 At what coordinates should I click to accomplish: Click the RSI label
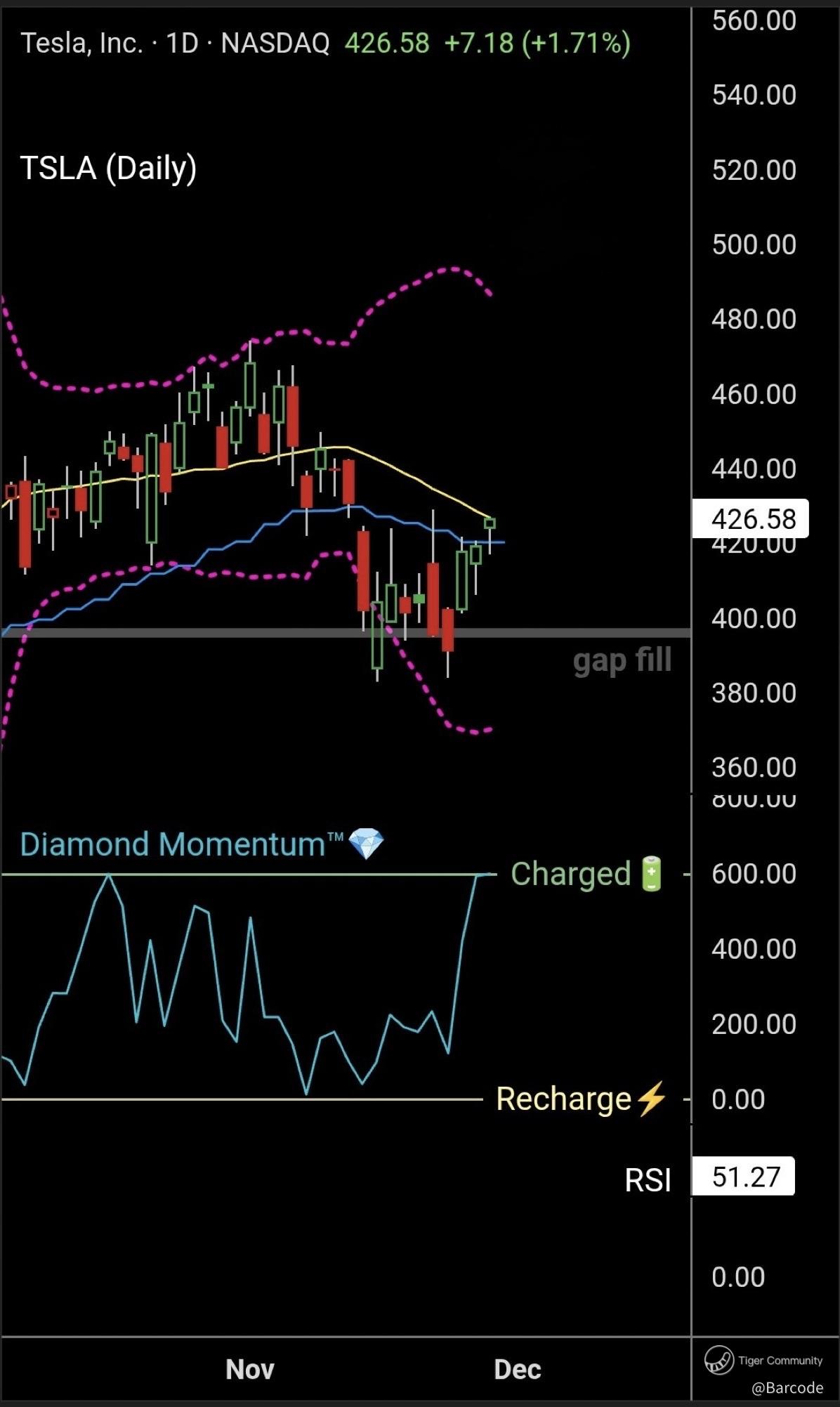pyautogui.click(x=648, y=1180)
